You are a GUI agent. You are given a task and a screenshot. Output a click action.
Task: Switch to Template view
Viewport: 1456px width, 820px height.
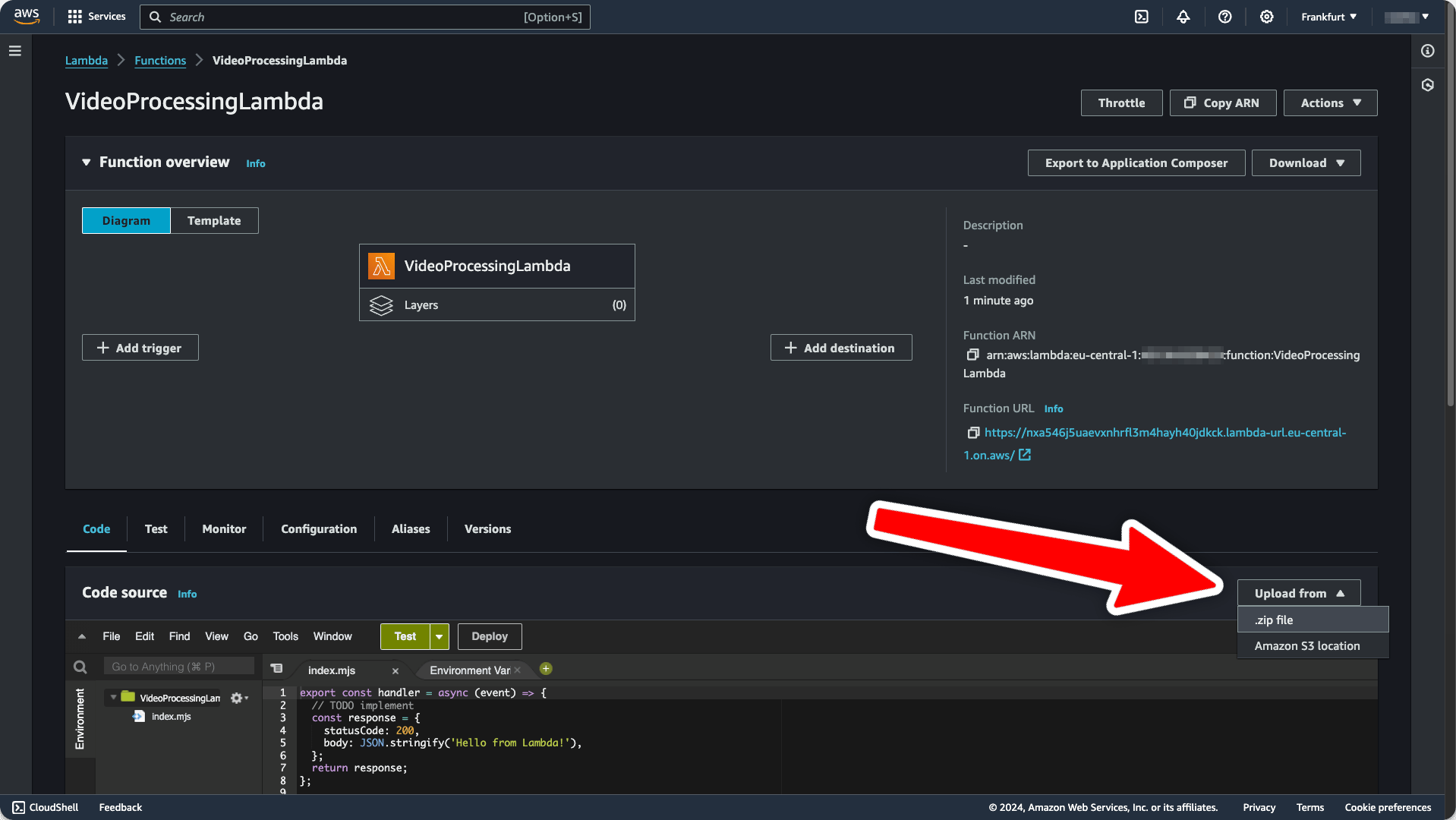click(x=214, y=221)
